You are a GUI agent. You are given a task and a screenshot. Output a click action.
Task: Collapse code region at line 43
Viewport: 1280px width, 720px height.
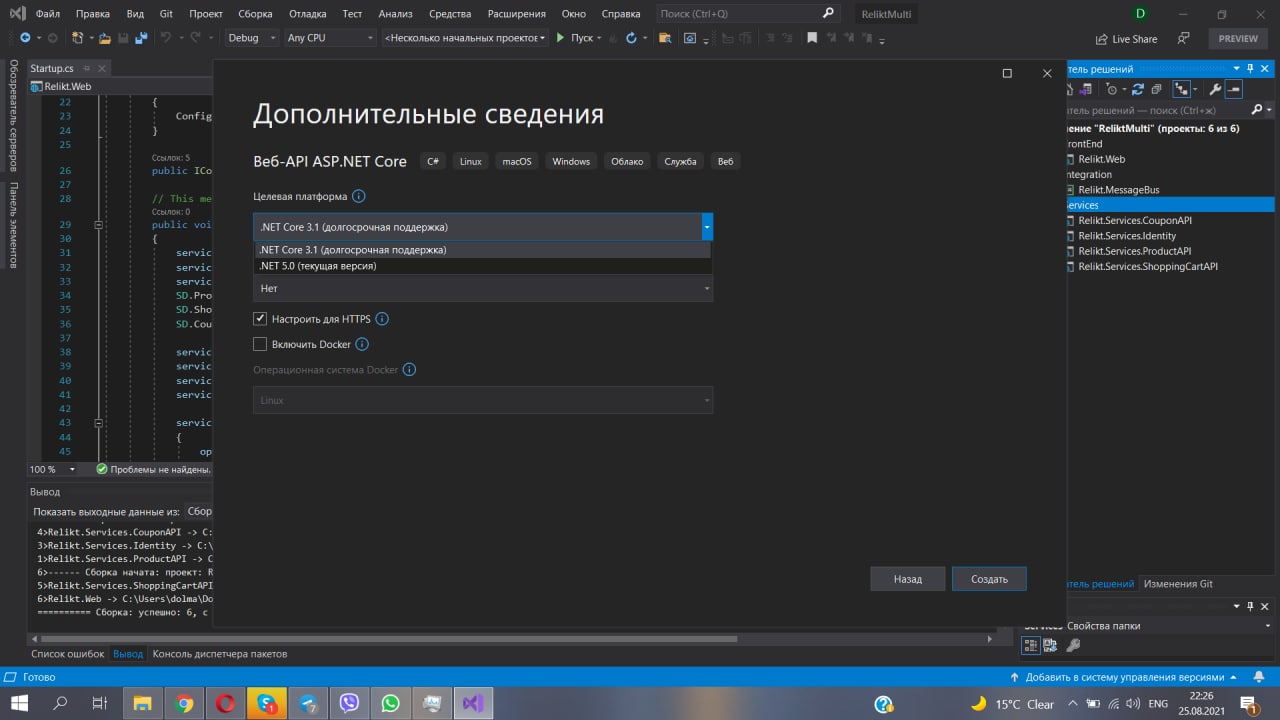click(x=98, y=423)
